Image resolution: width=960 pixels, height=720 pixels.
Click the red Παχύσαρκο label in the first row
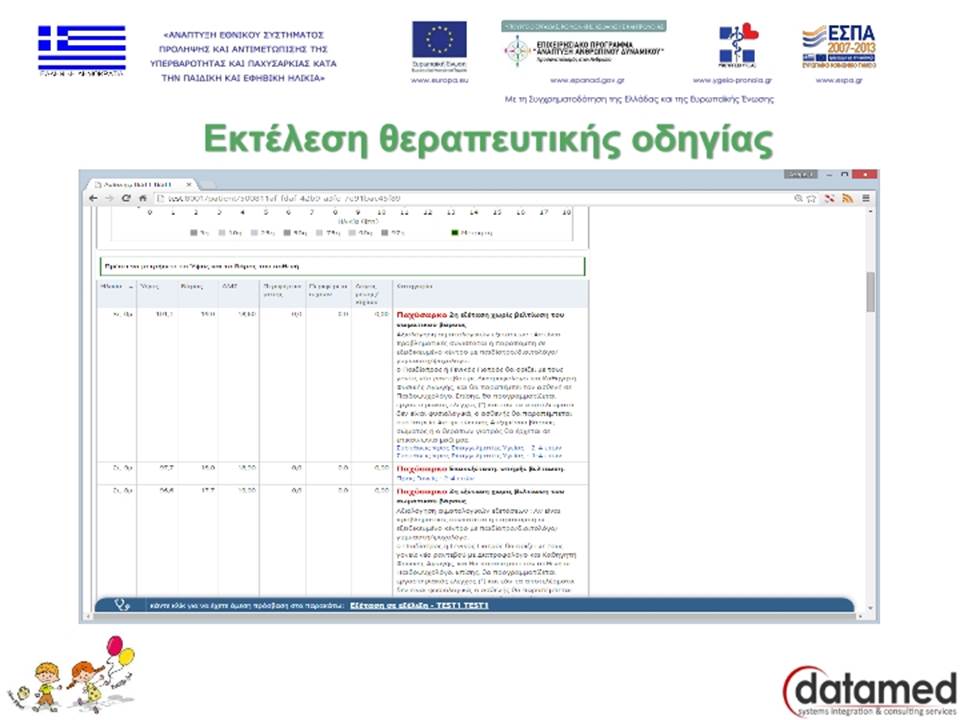[422, 315]
